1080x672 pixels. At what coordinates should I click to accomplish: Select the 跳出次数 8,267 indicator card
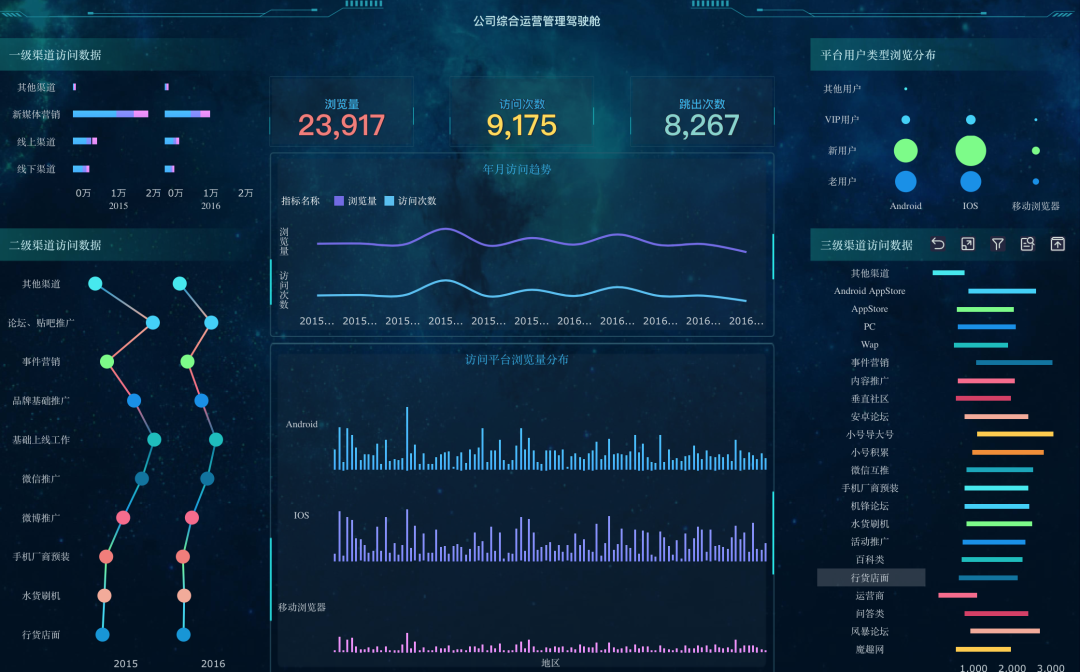coord(702,112)
